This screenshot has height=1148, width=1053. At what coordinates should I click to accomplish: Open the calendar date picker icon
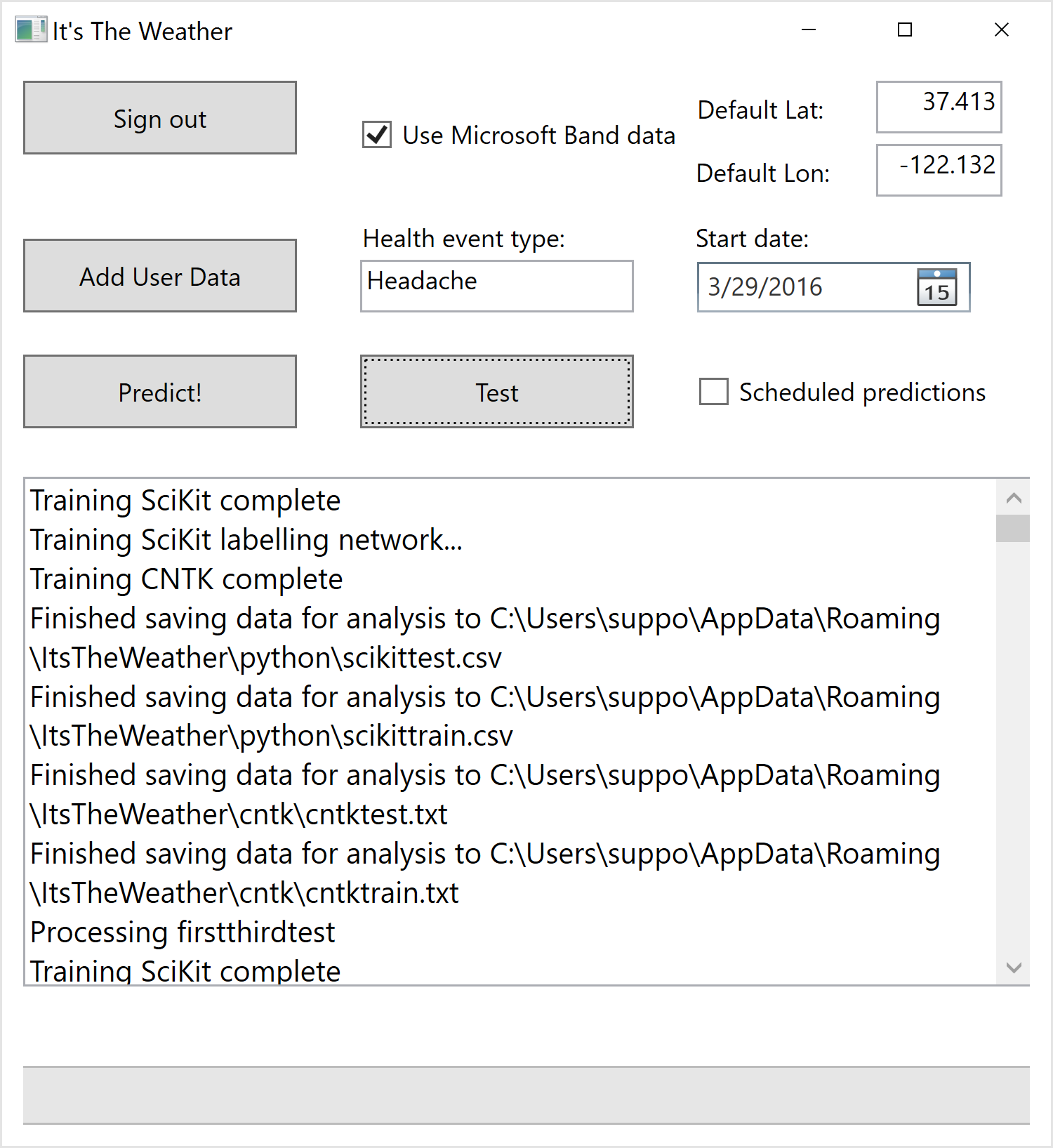pyautogui.click(x=936, y=287)
